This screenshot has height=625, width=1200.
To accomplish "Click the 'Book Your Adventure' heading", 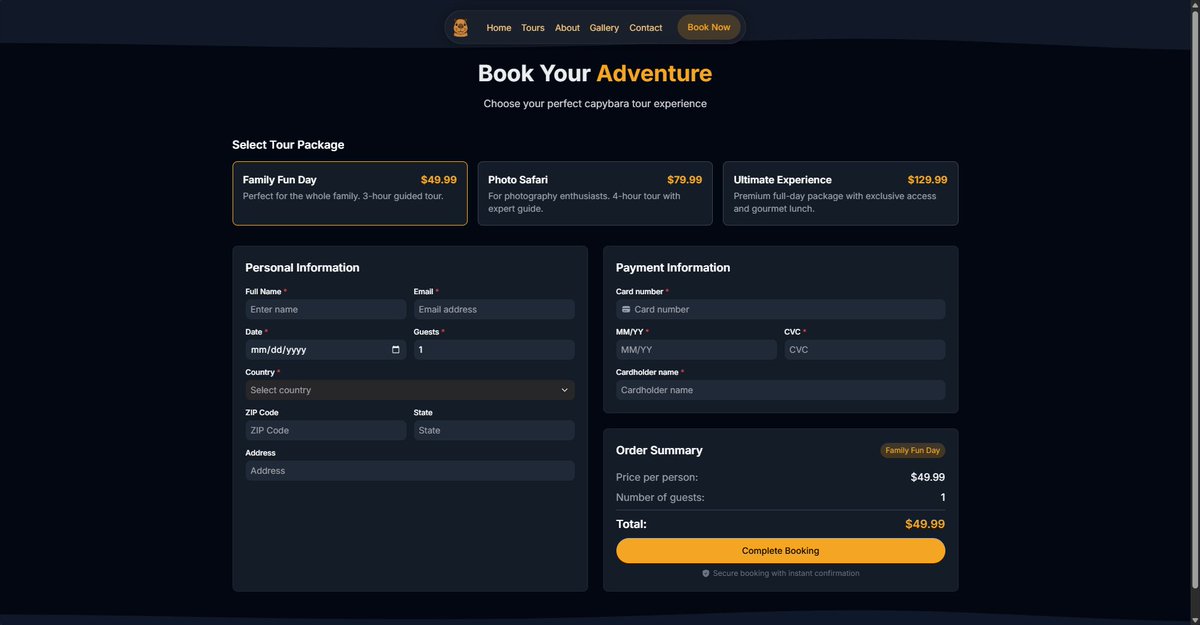I will (x=595, y=73).
